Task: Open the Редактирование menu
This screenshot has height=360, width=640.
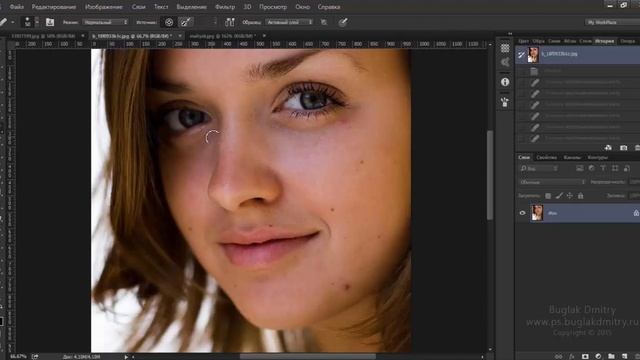Action: tap(54, 7)
